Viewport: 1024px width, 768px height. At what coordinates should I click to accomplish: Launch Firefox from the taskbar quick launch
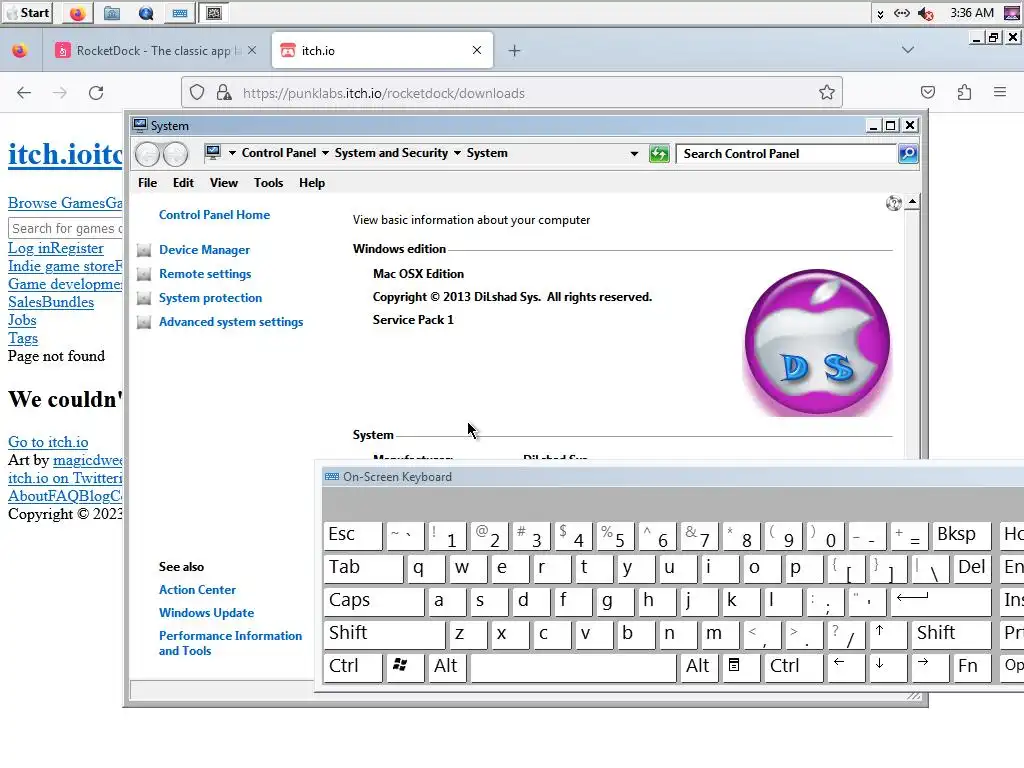click(x=78, y=13)
